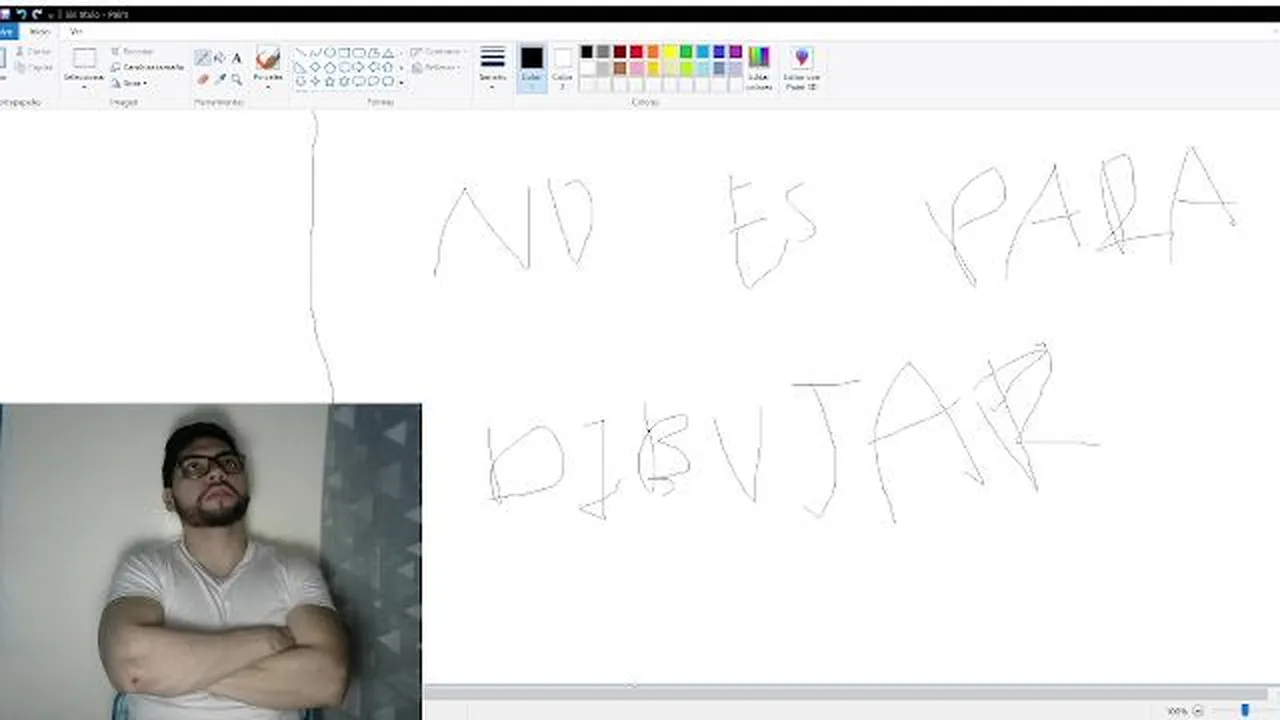The width and height of the screenshot is (1280, 720).
Task: Choose the Five-point star shape
Action: click(330, 80)
